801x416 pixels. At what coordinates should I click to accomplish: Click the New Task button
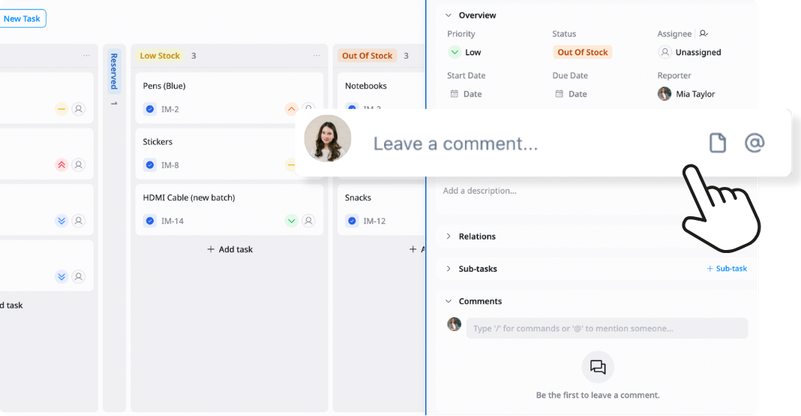click(x=22, y=18)
